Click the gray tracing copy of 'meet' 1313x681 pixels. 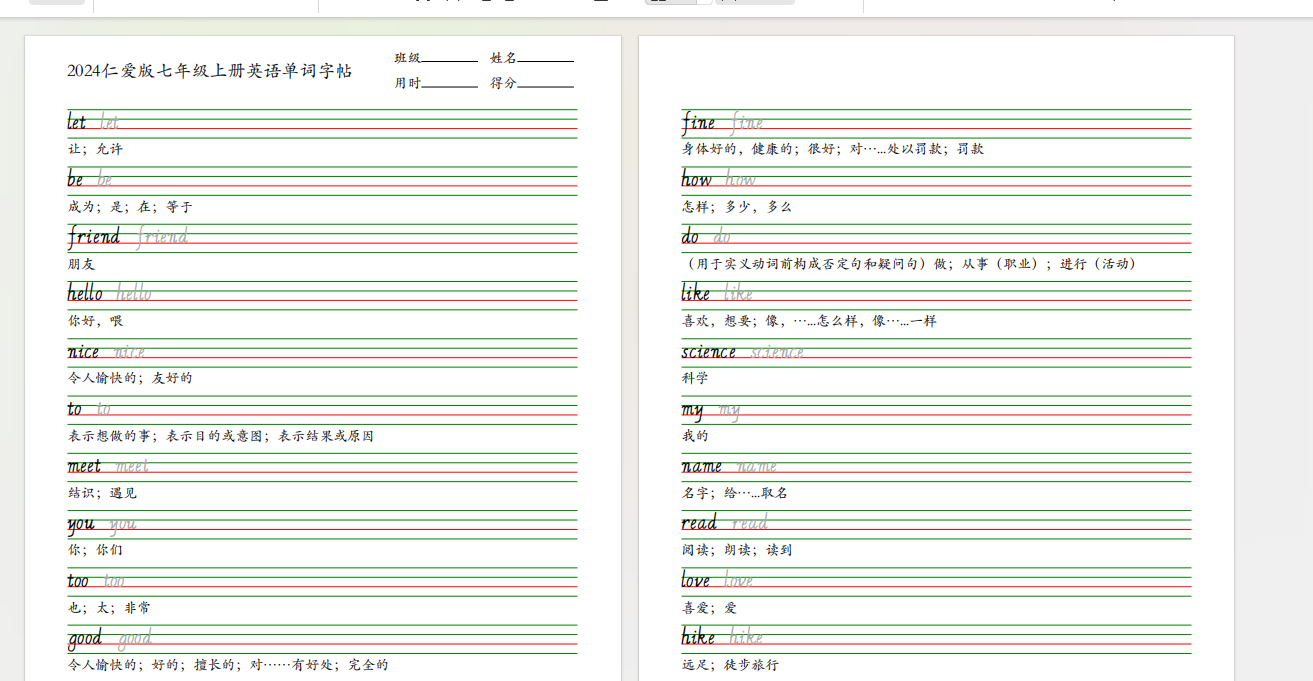132,466
